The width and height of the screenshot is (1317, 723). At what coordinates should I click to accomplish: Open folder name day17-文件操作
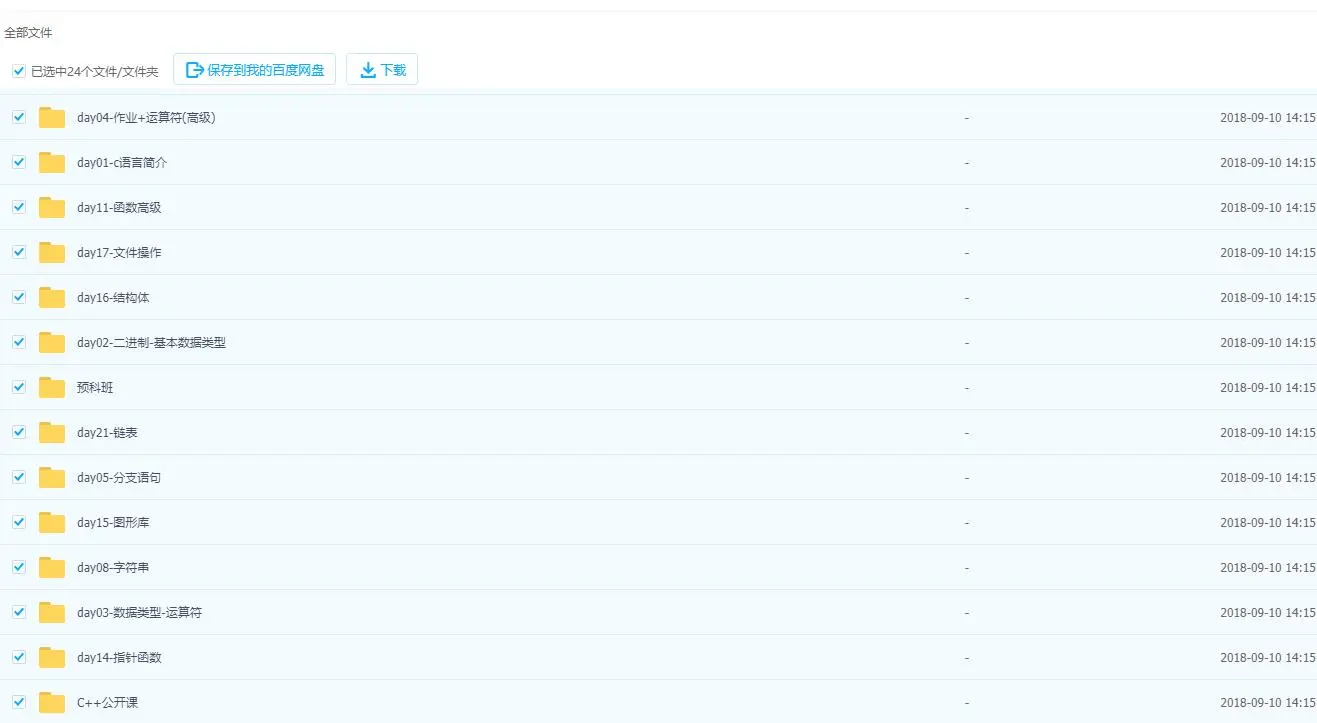click(x=119, y=252)
